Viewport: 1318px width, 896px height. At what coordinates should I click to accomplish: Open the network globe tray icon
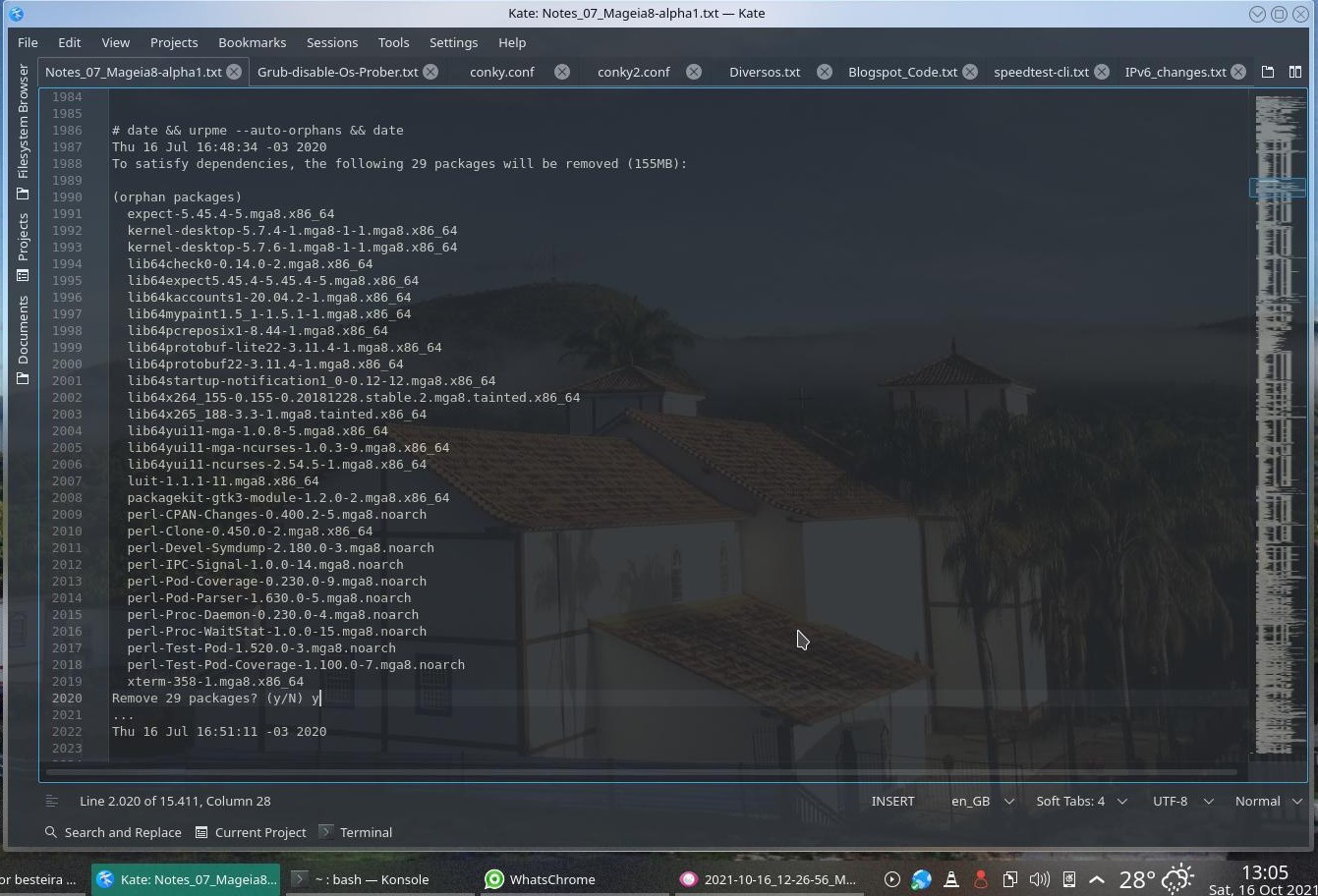(921, 879)
